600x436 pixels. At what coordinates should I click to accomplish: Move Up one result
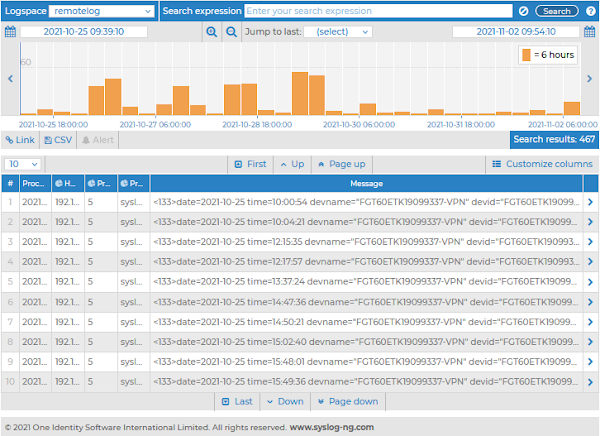pos(293,164)
